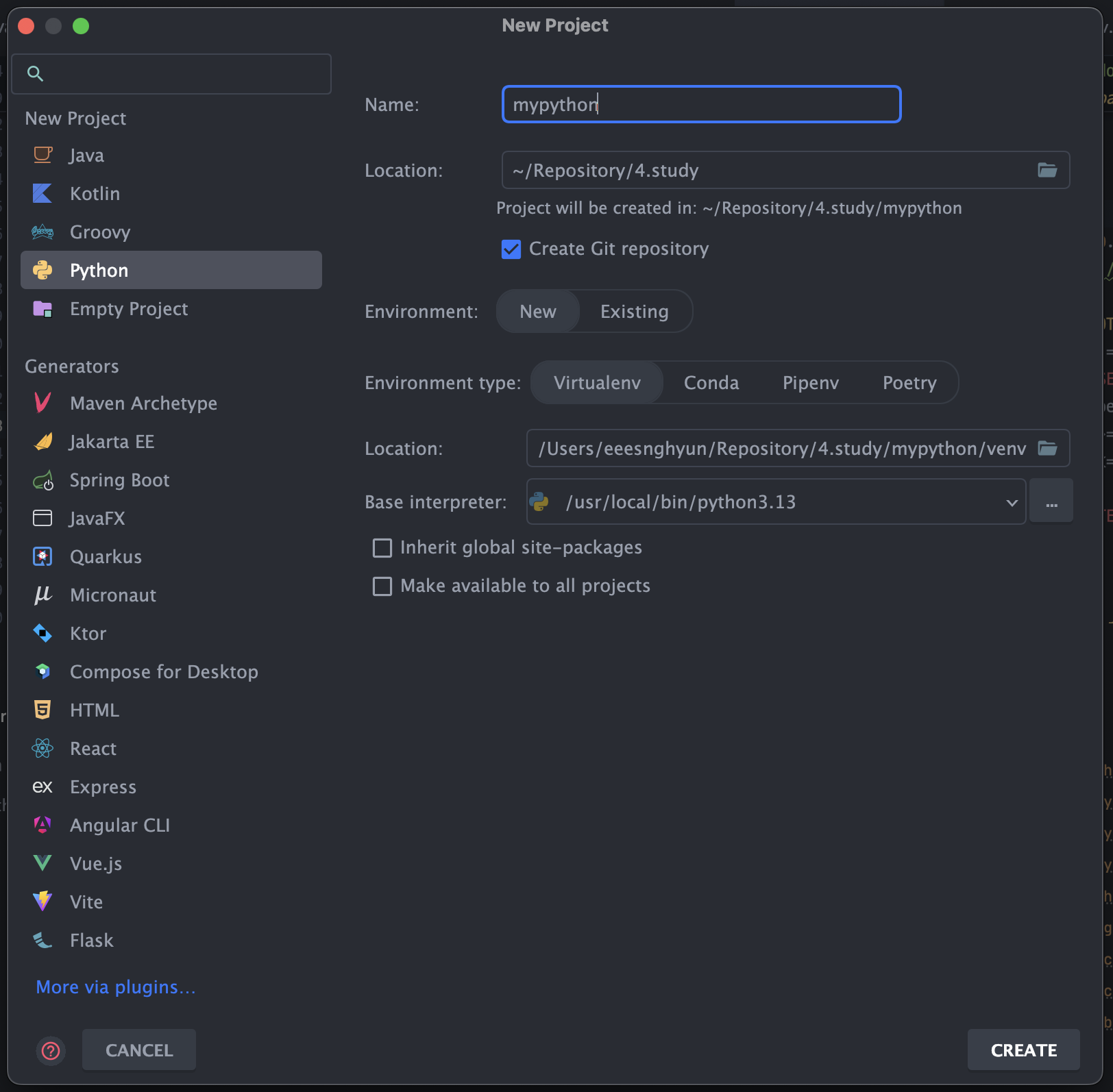The width and height of the screenshot is (1113, 1092).
Task: Click the Angular CLI icon
Action: pyautogui.click(x=42, y=825)
